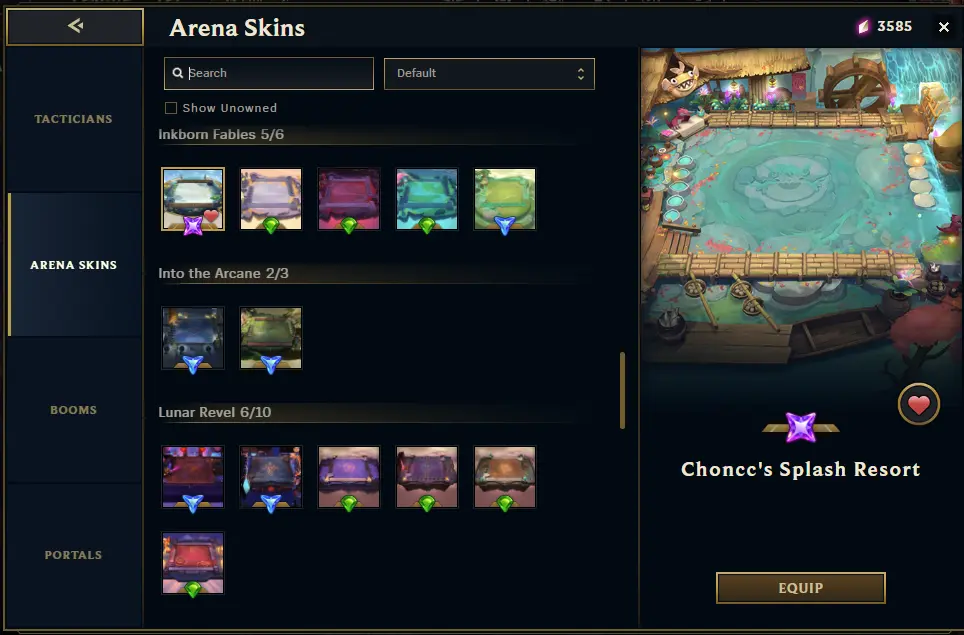Open the Default sort dropdown
The image size is (964, 635).
pyautogui.click(x=489, y=74)
